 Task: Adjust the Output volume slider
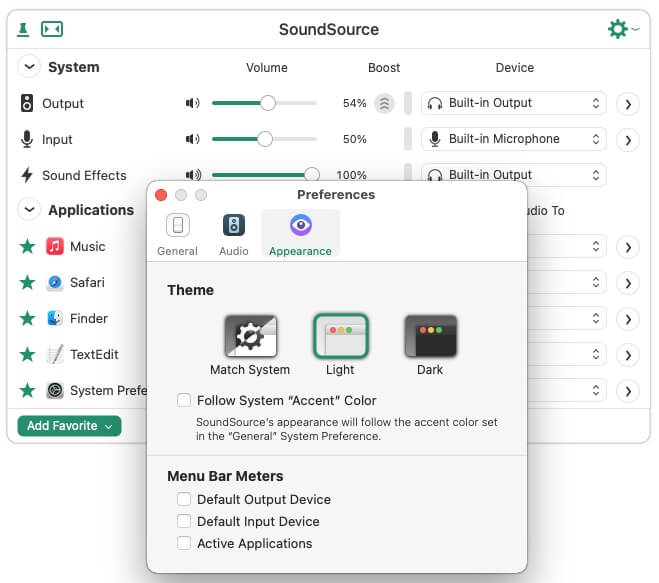tap(264, 103)
